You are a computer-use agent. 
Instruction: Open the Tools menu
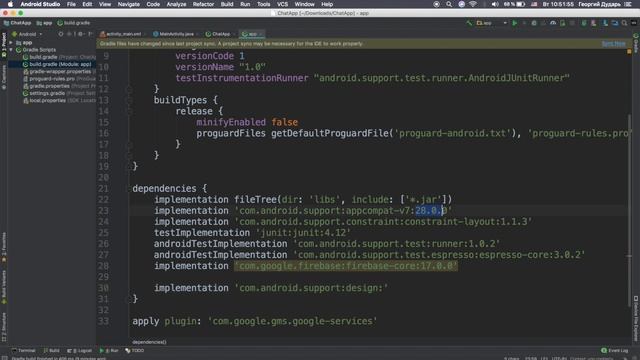pos(263,4)
